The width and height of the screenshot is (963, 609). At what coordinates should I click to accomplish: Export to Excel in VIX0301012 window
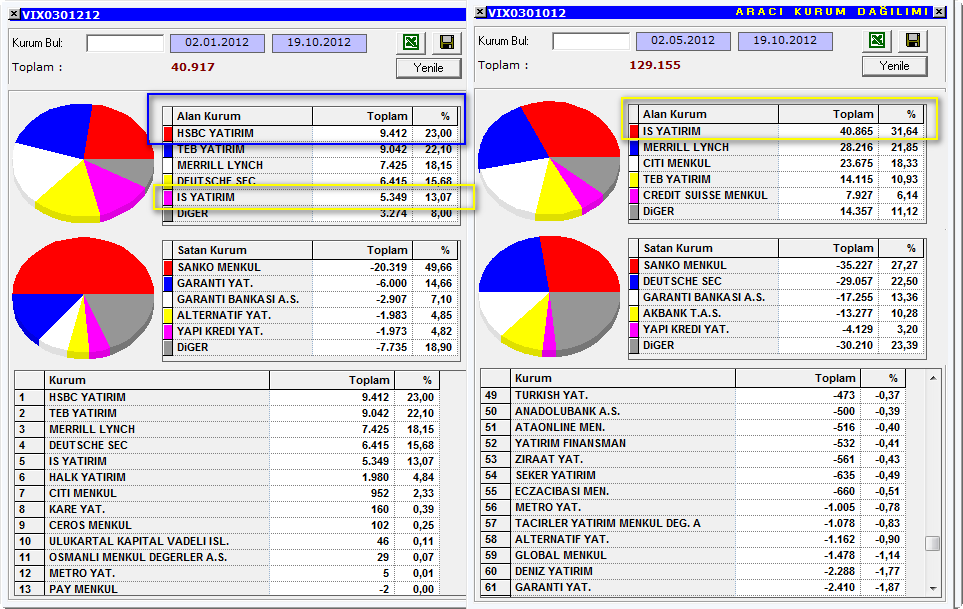coord(878,41)
